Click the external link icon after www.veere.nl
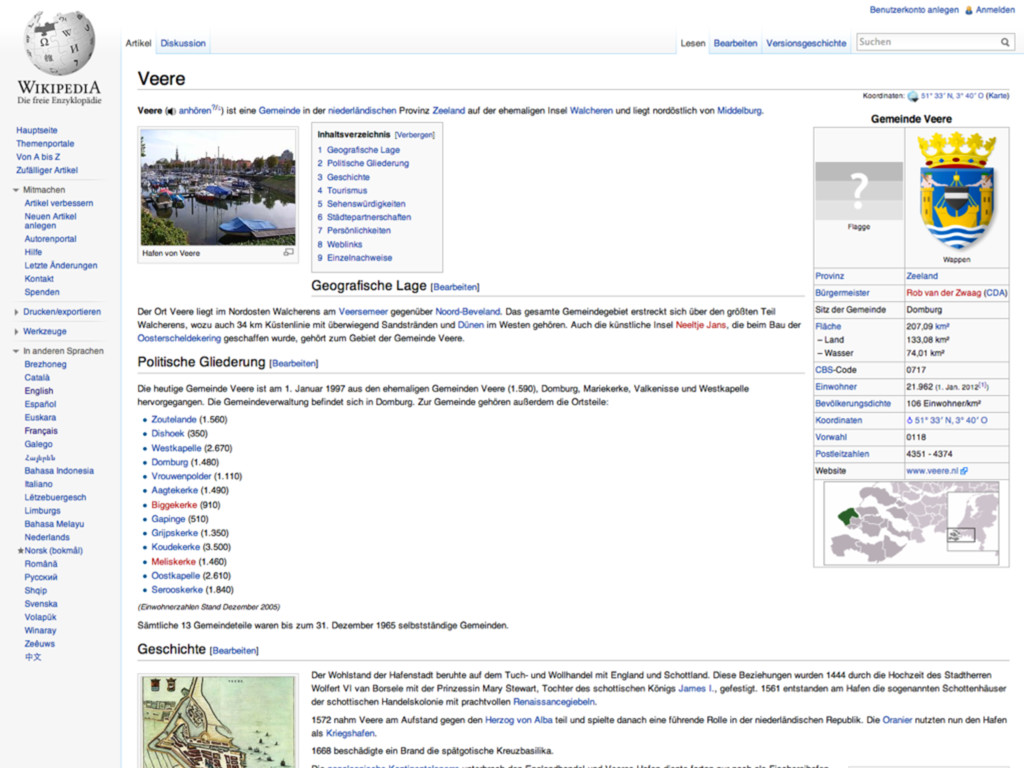 point(964,471)
